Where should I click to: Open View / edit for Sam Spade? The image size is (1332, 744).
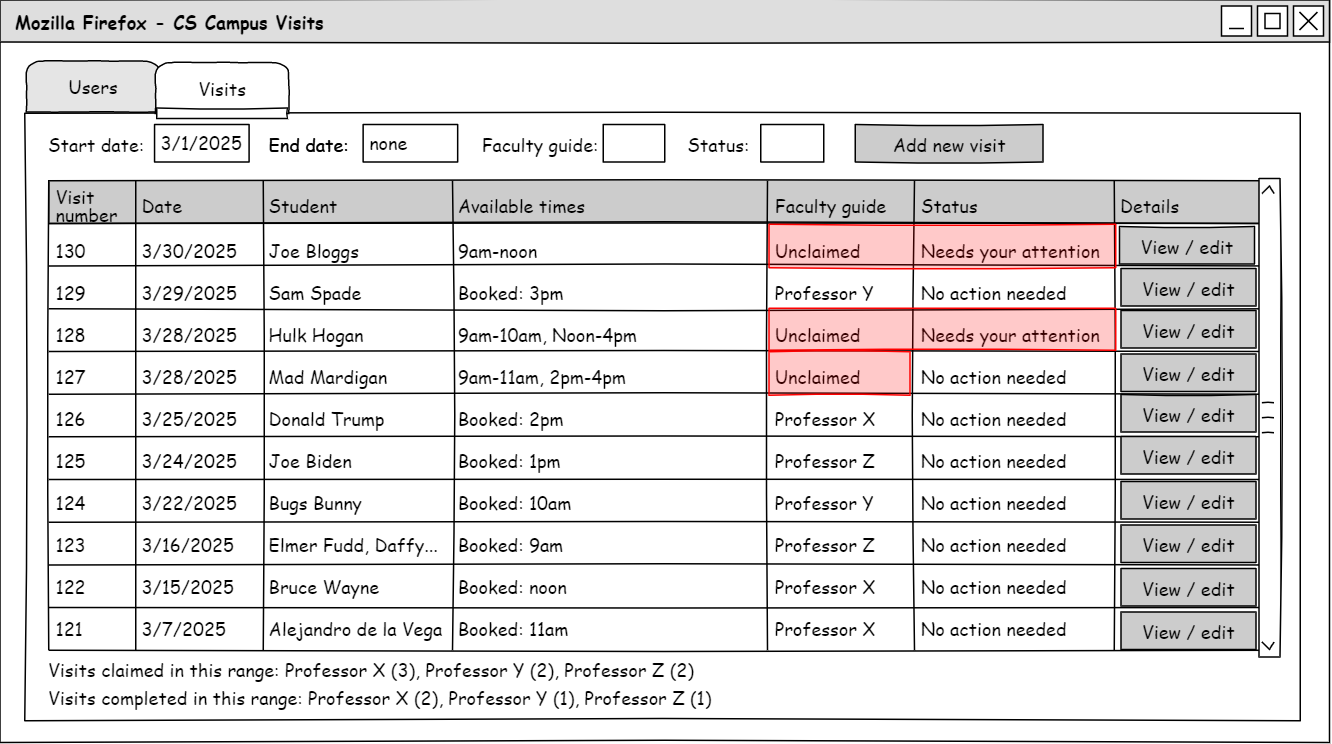[1187, 290]
